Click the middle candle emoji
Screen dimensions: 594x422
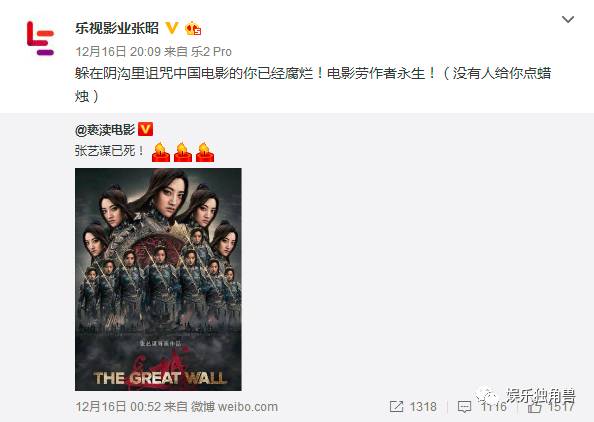pos(183,152)
